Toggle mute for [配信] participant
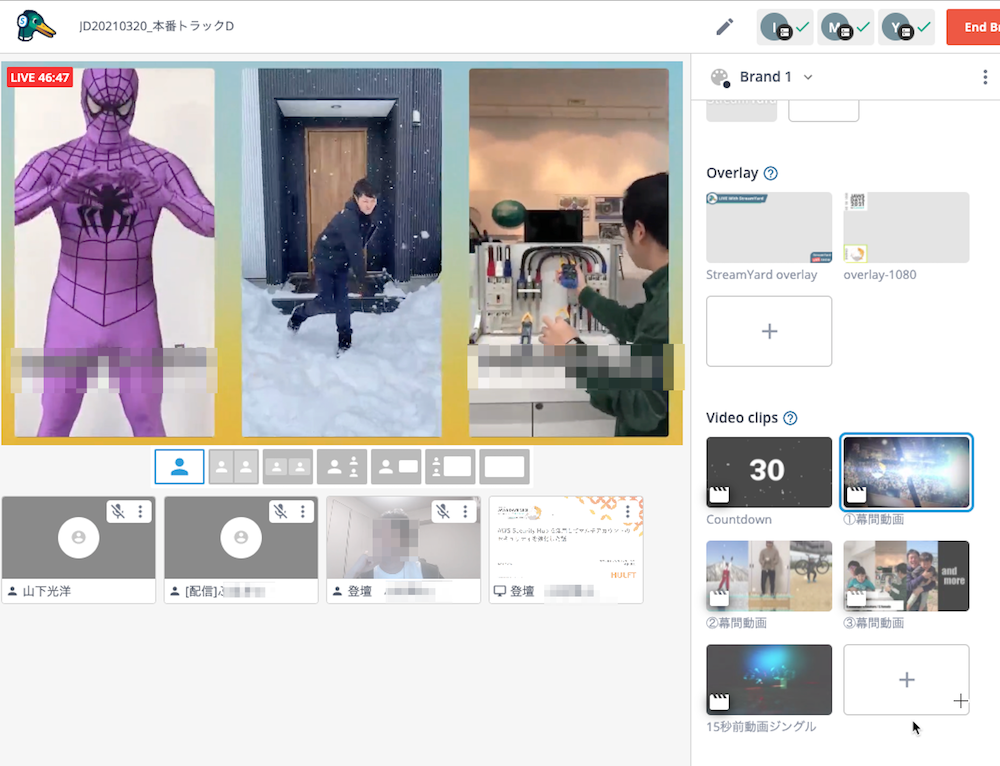Image resolution: width=1000 pixels, height=766 pixels. click(x=281, y=511)
